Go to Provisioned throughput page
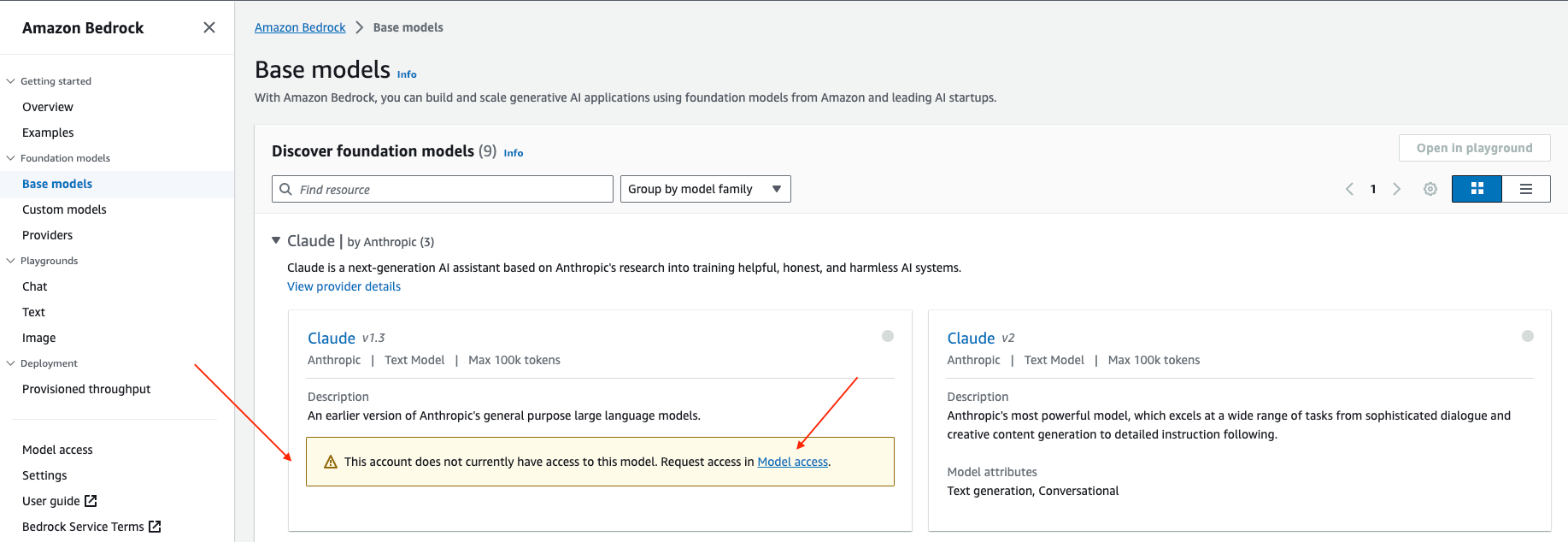 click(x=86, y=389)
